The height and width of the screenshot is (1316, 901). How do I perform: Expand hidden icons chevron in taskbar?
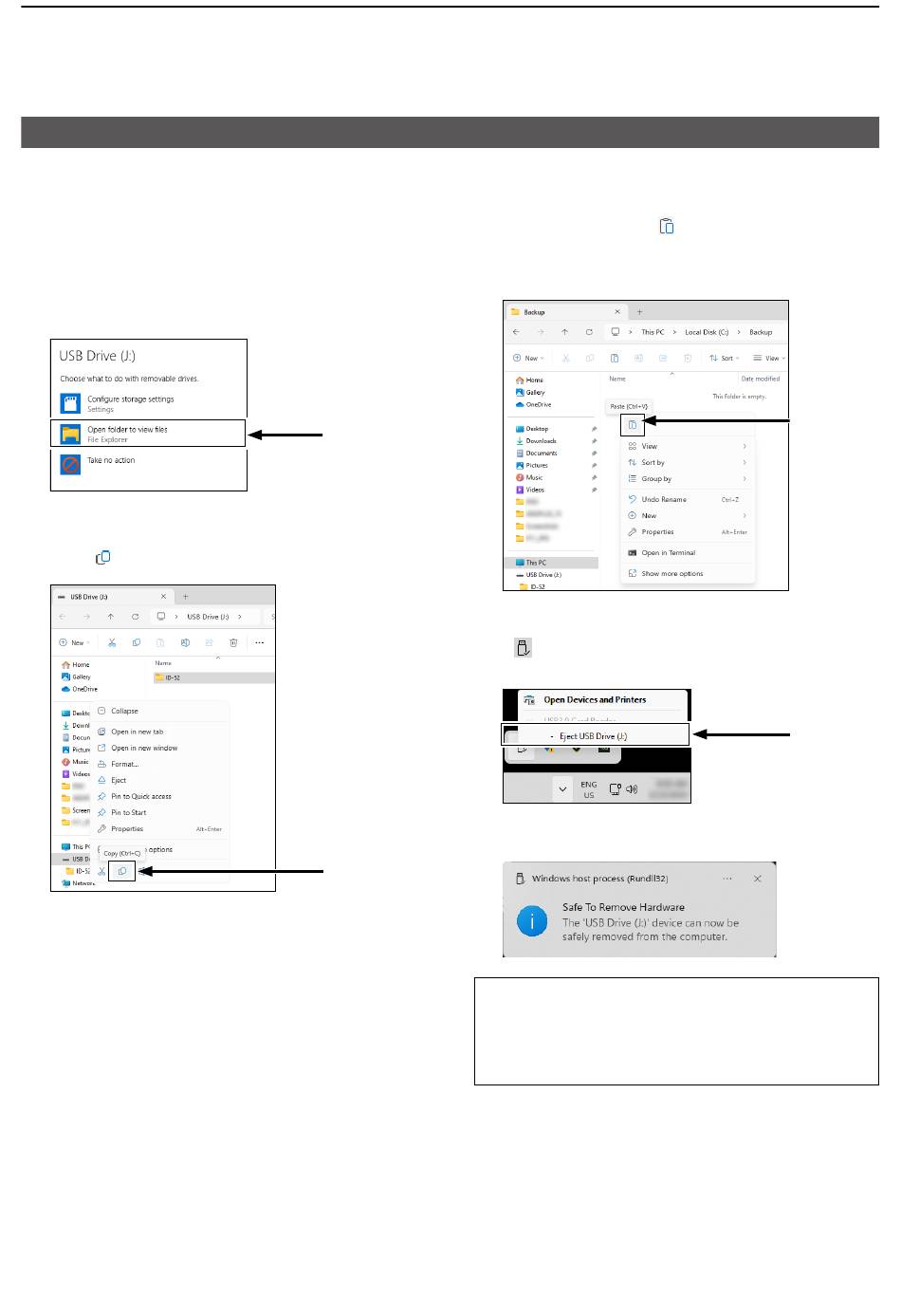pos(562,789)
